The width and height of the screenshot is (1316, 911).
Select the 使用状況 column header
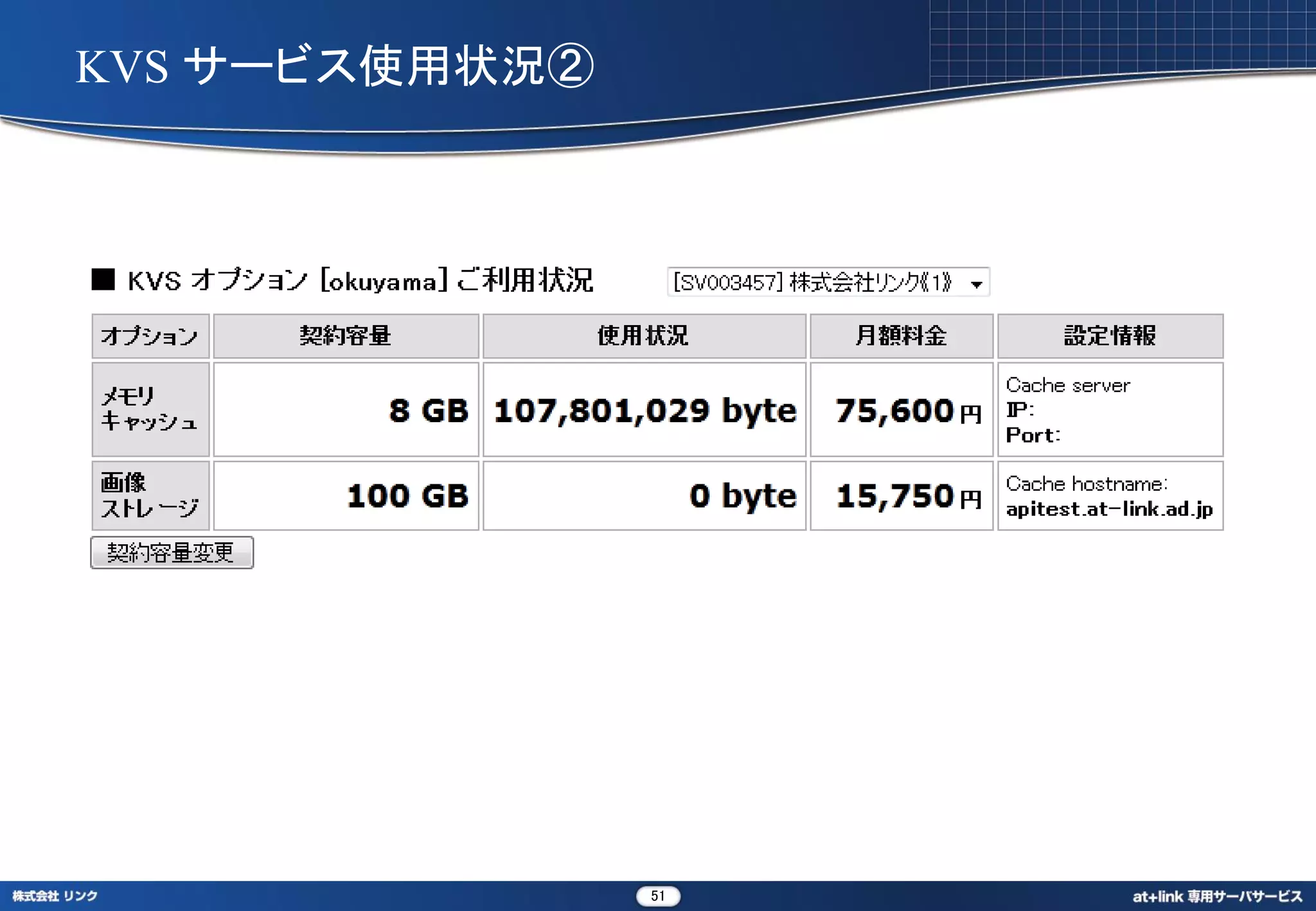click(644, 336)
